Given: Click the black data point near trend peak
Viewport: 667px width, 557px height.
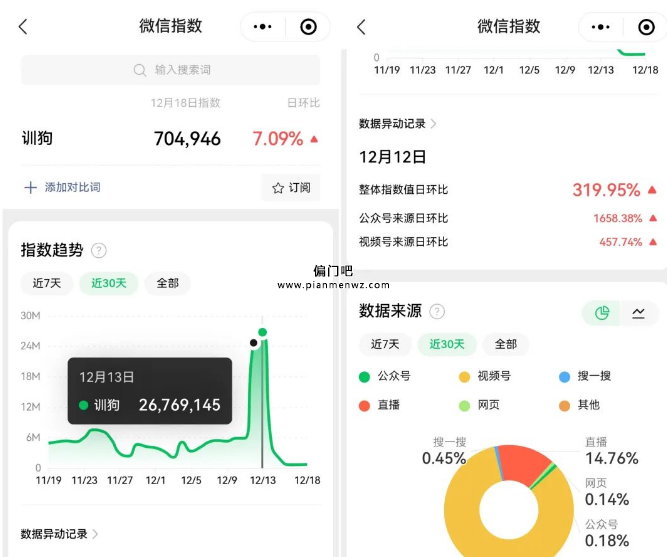Looking at the screenshot, I should (254, 343).
